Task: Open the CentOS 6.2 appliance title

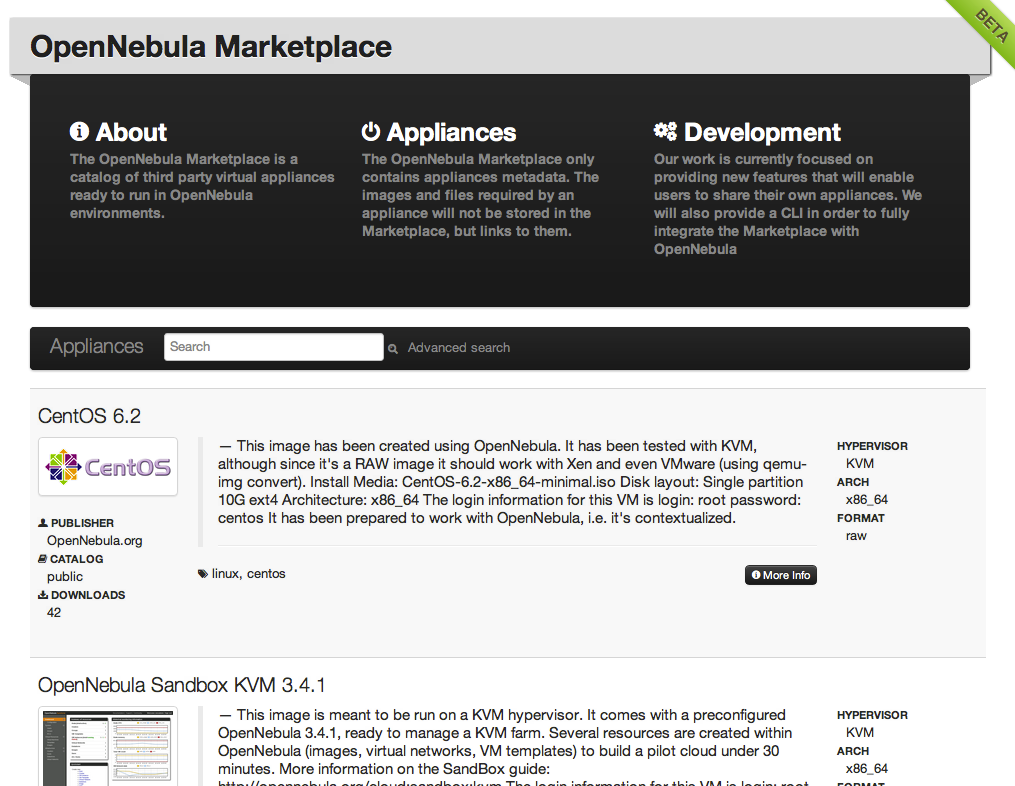Action: click(x=89, y=416)
